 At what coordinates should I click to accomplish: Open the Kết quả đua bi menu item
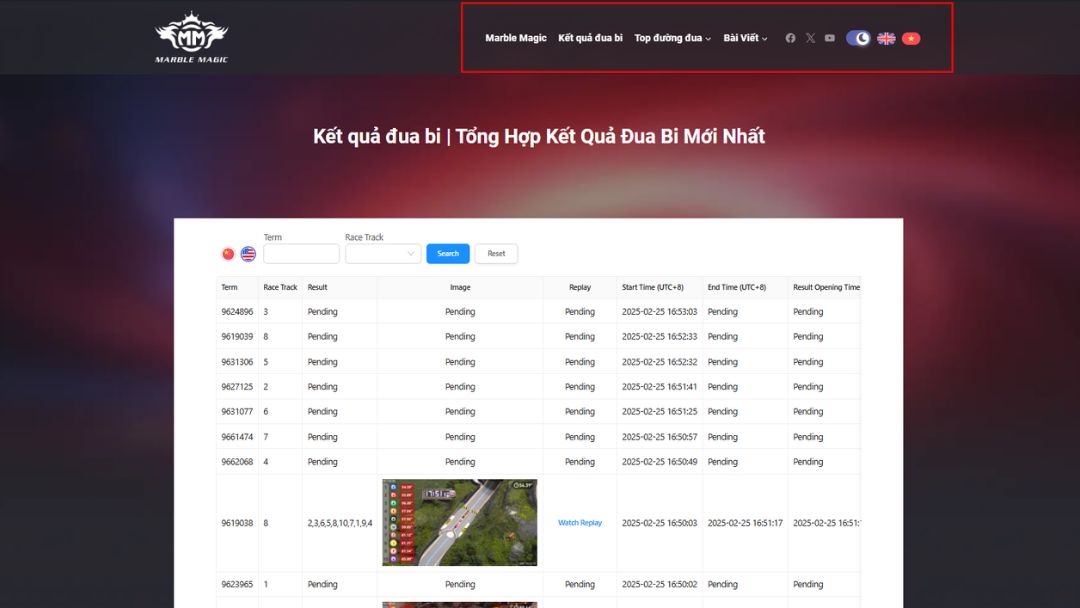(590, 38)
